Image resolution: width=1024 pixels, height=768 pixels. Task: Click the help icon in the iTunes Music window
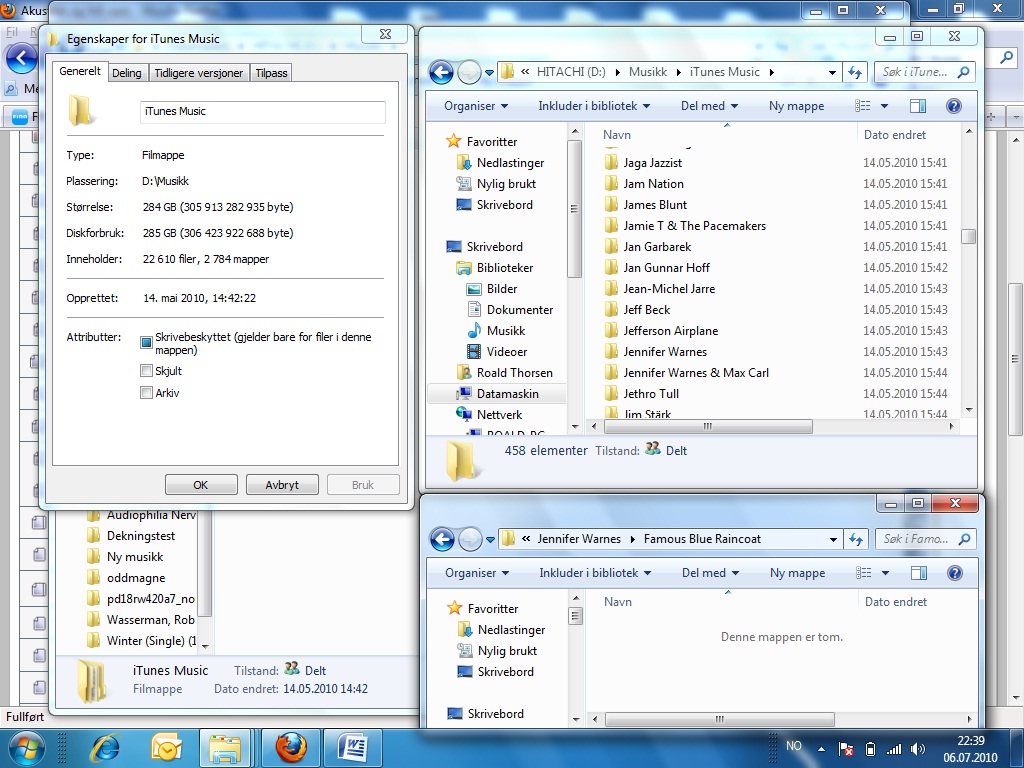tap(953, 106)
